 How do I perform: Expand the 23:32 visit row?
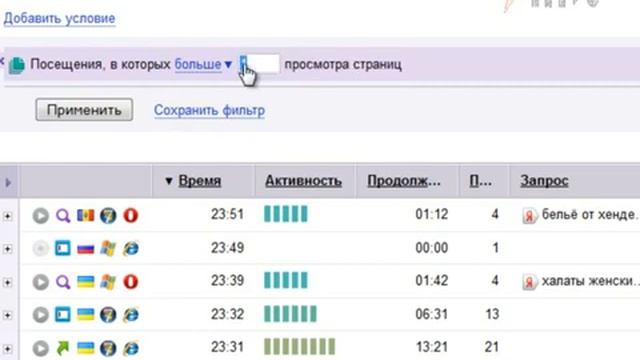[x=7, y=316]
